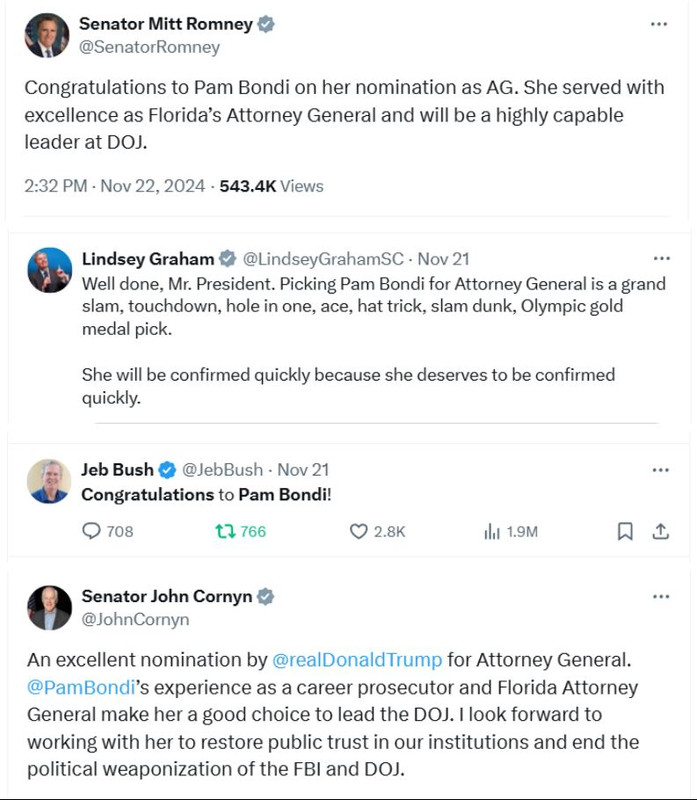Click the 2:32 PM Nov 22 timestamp

click(115, 186)
